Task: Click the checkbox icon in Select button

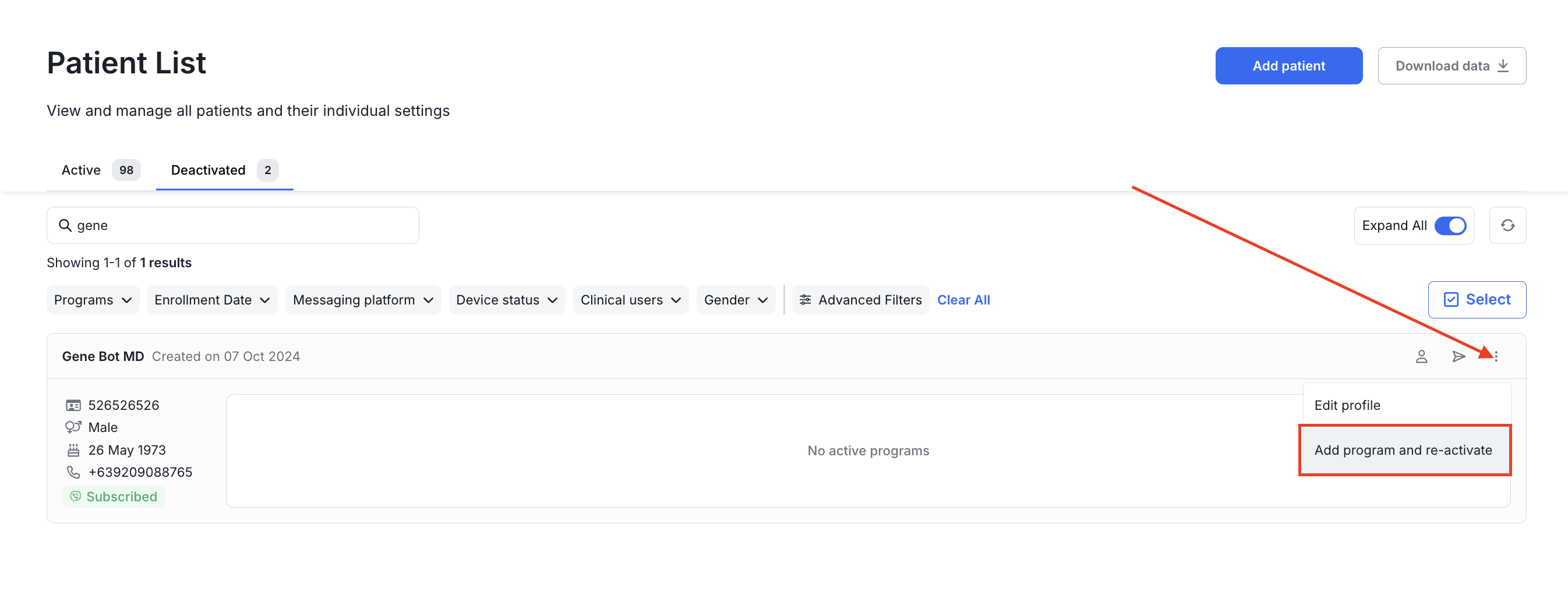Action: click(1451, 299)
